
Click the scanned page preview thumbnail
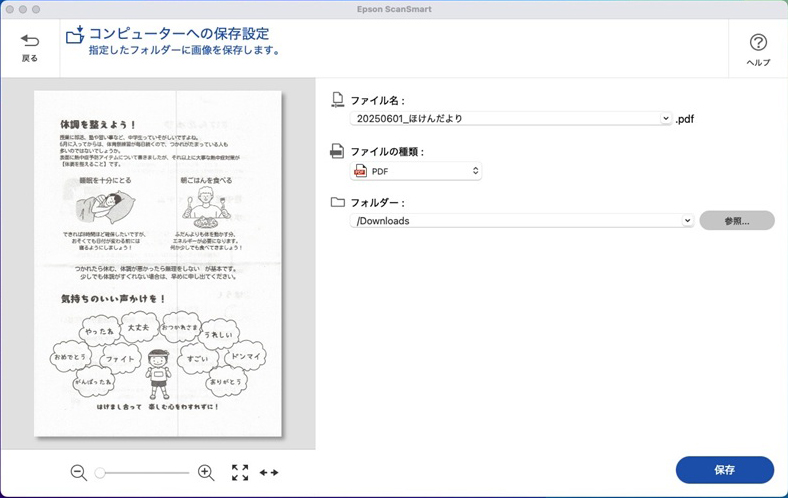tap(158, 263)
